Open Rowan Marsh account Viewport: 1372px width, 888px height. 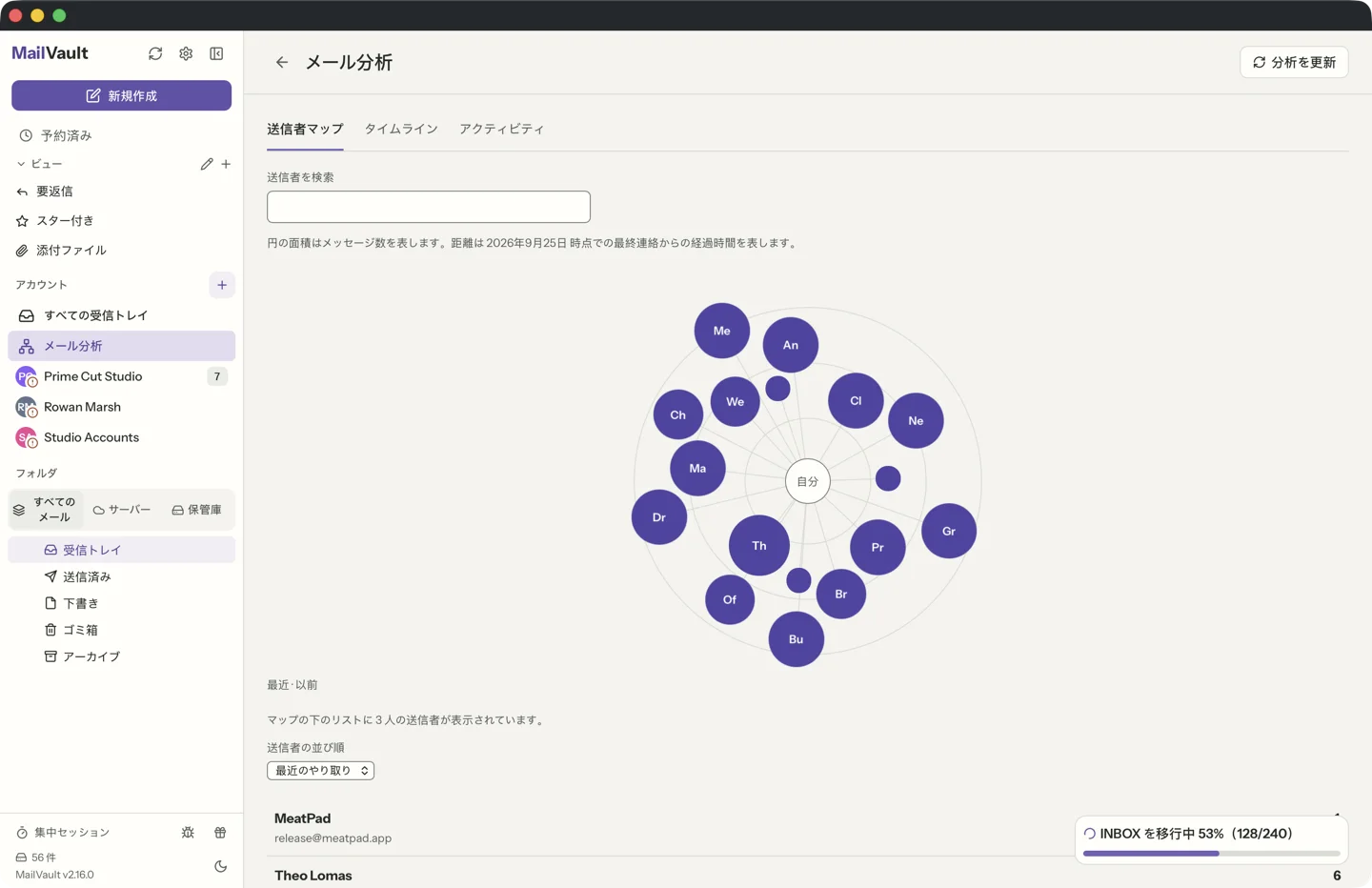(x=122, y=407)
